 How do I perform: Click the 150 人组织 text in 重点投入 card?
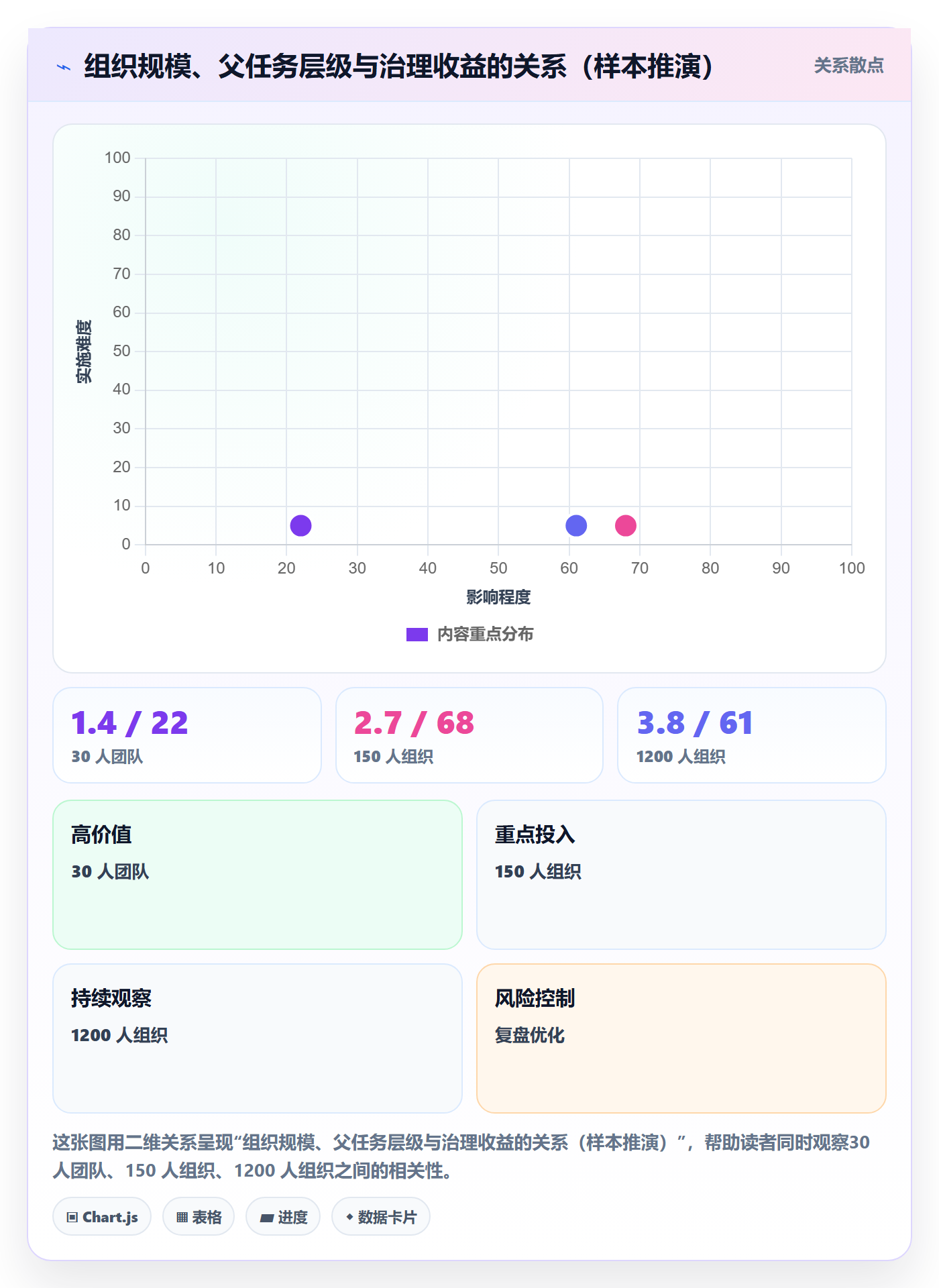tap(538, 871)
